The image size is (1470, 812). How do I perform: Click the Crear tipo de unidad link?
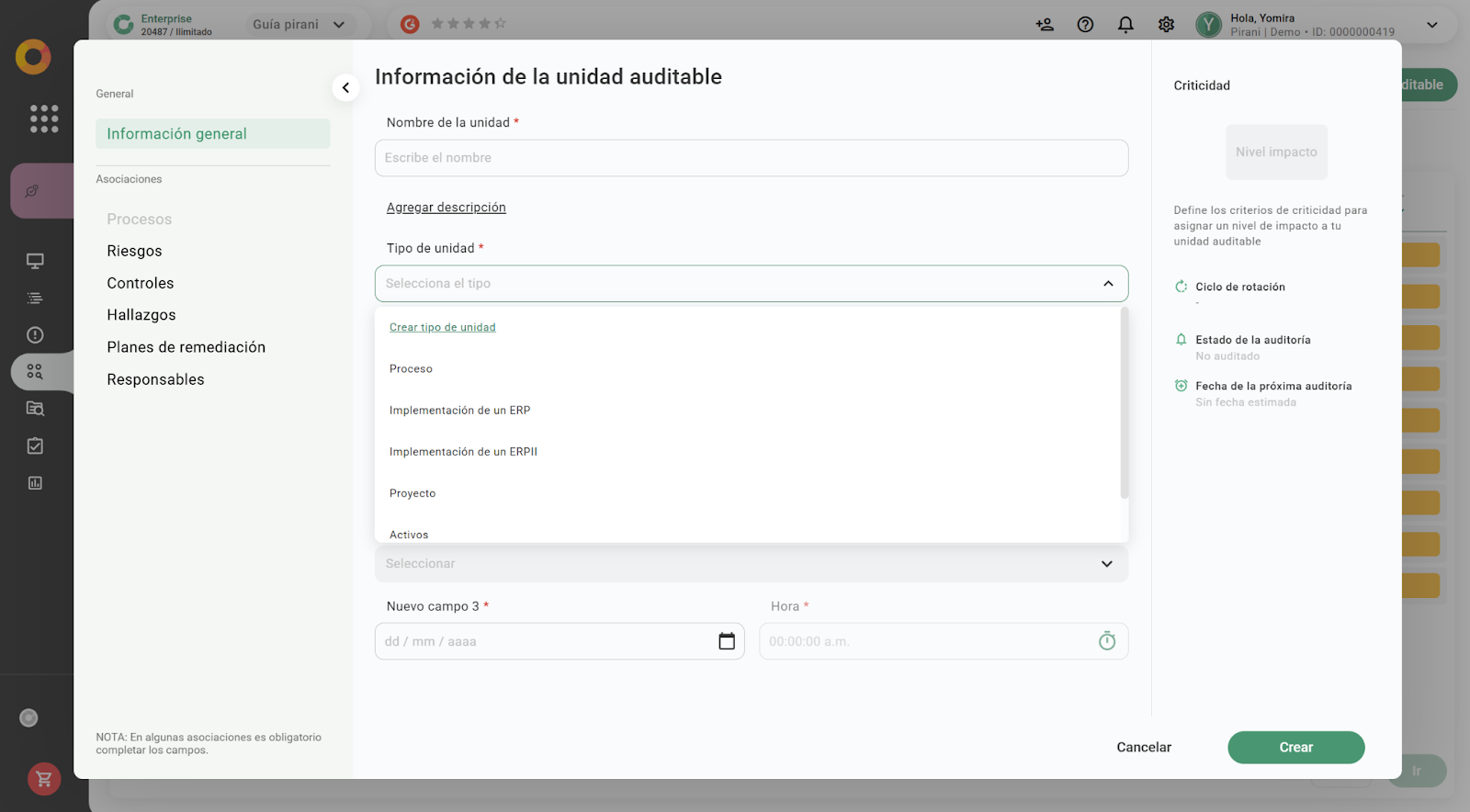442,328
